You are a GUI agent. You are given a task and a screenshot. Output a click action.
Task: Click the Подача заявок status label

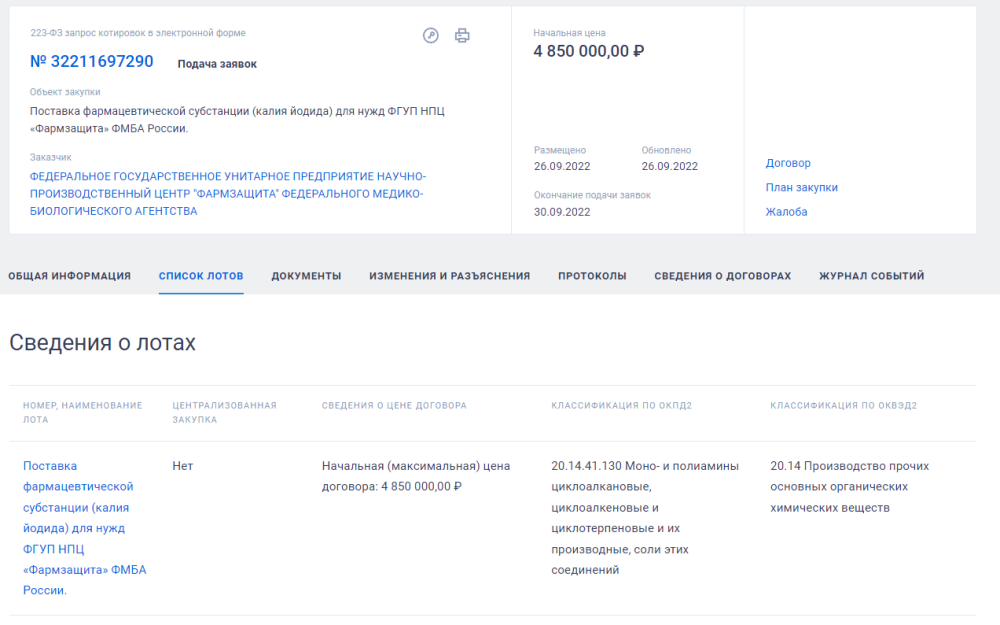tap(217, 64)
